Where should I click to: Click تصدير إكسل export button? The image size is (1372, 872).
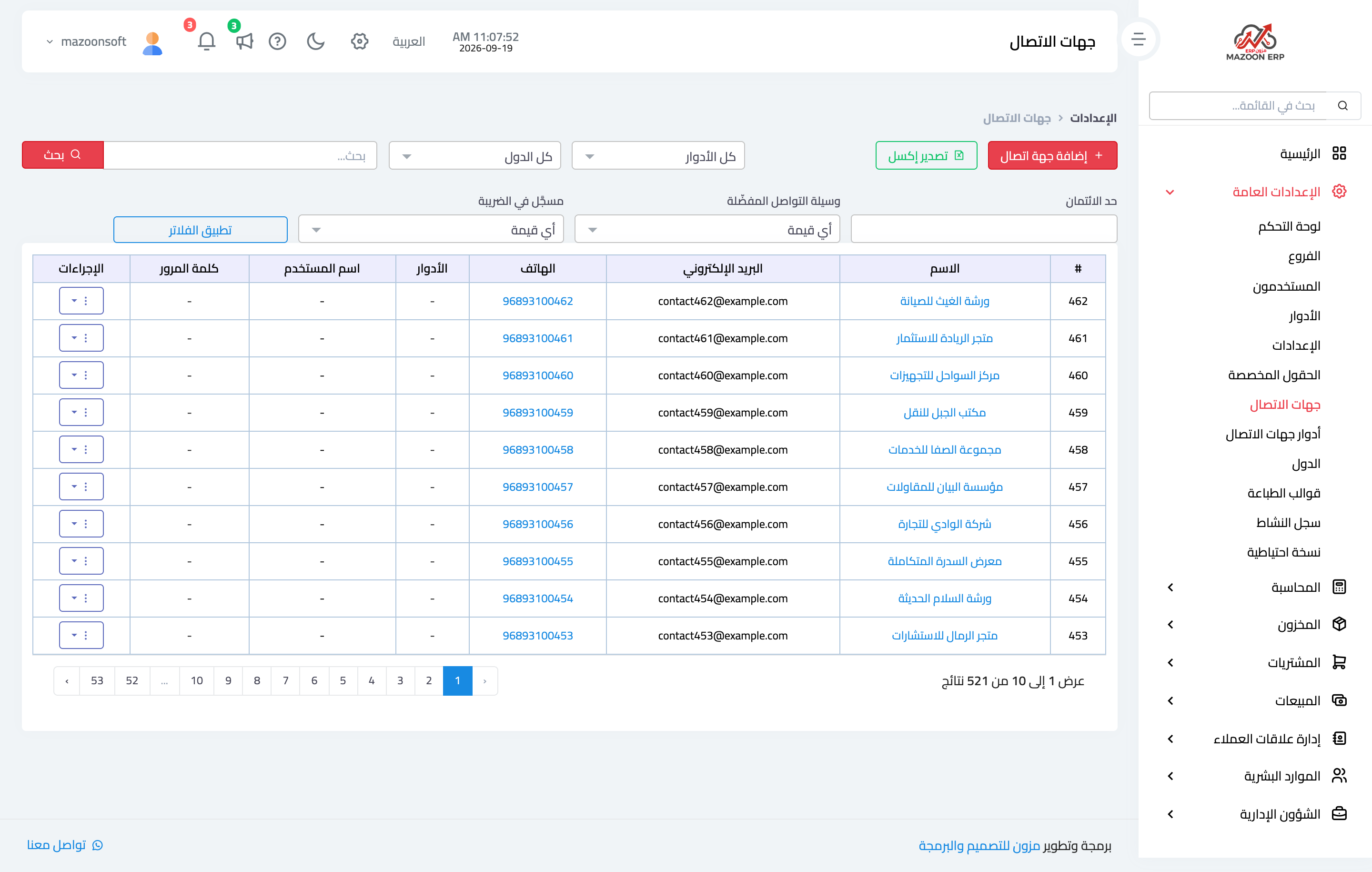(926, 156)
